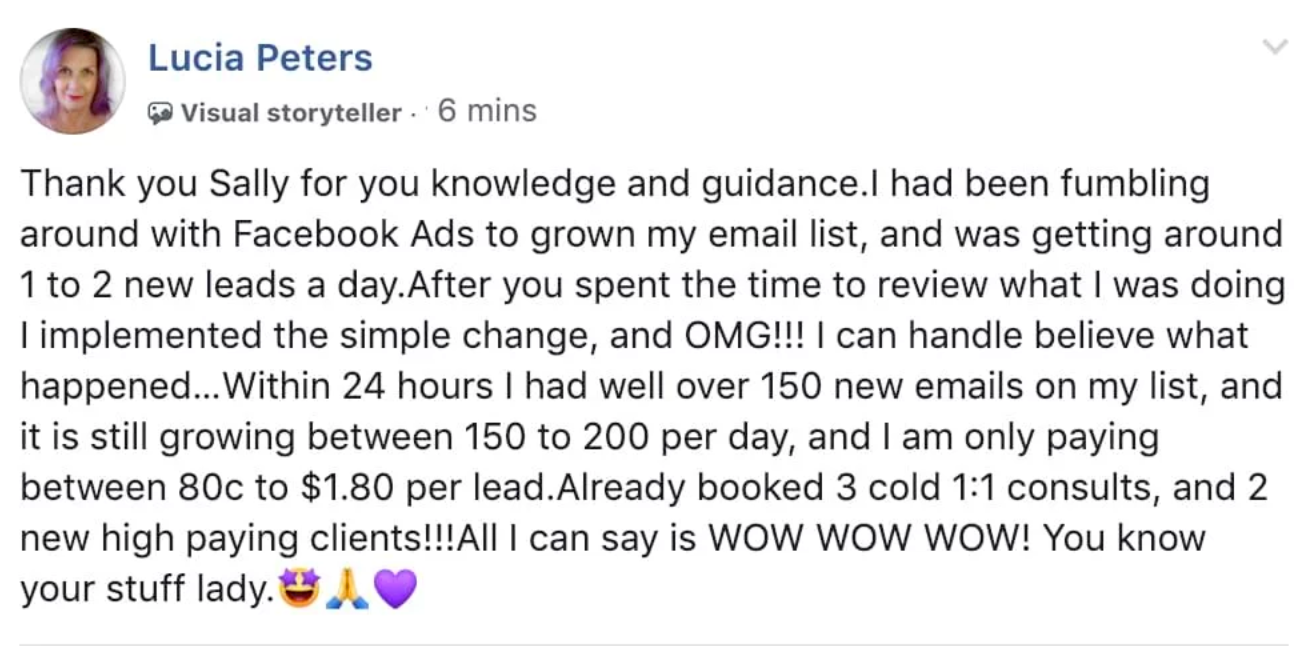Select the Visual storyteller badge label
The width and height of the screenshot is (1314, 646).
tap(291, 113)
